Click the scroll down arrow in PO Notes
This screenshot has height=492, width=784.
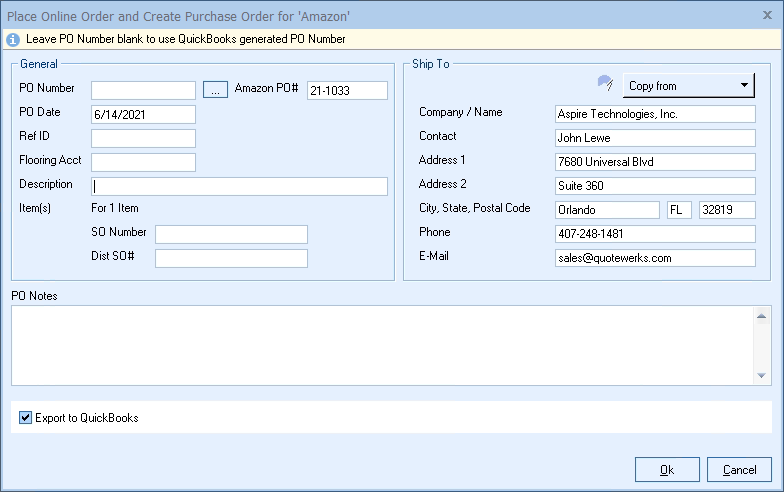coord(763,375)
